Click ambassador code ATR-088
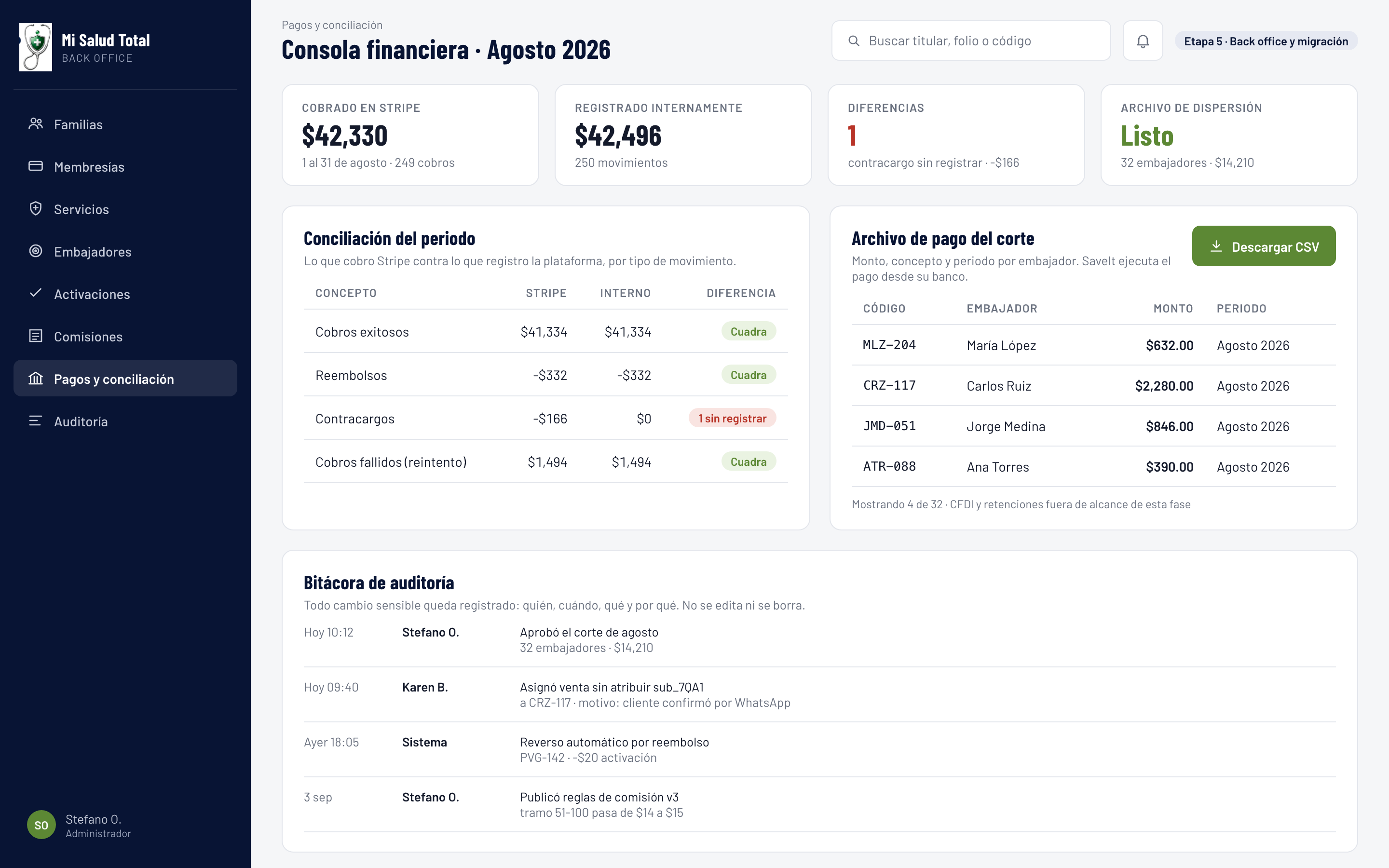 (890, 466)
